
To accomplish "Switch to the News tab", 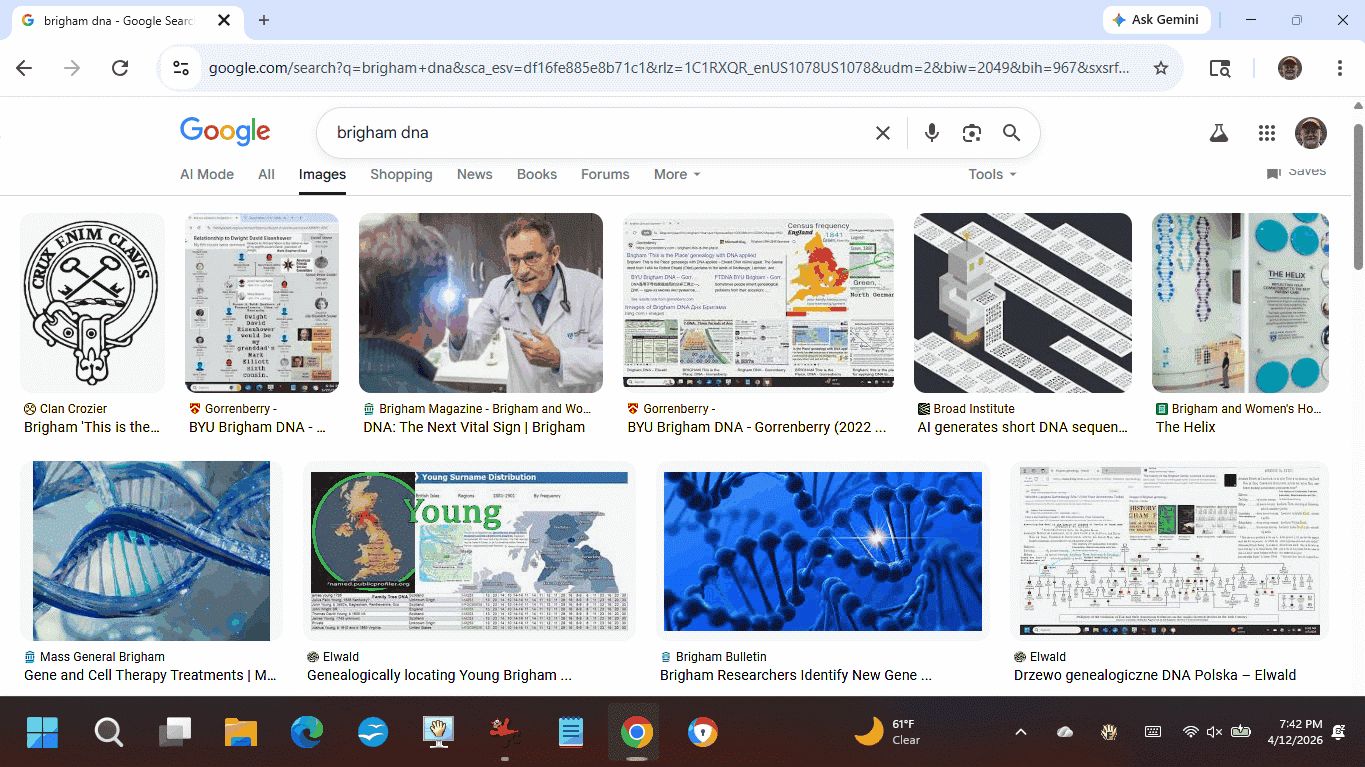I will coord(474,174).
